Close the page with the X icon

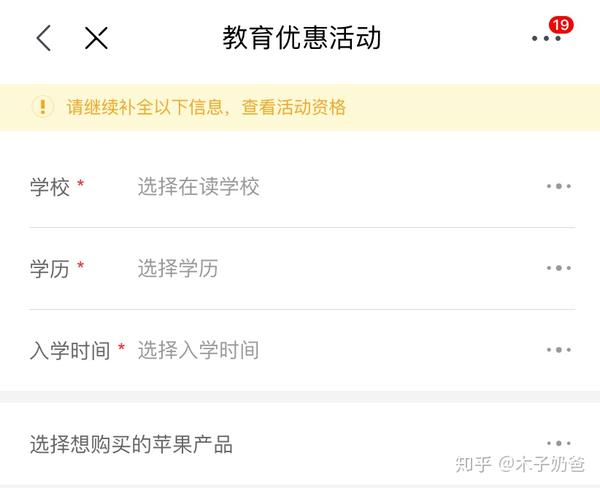[96, 38]
